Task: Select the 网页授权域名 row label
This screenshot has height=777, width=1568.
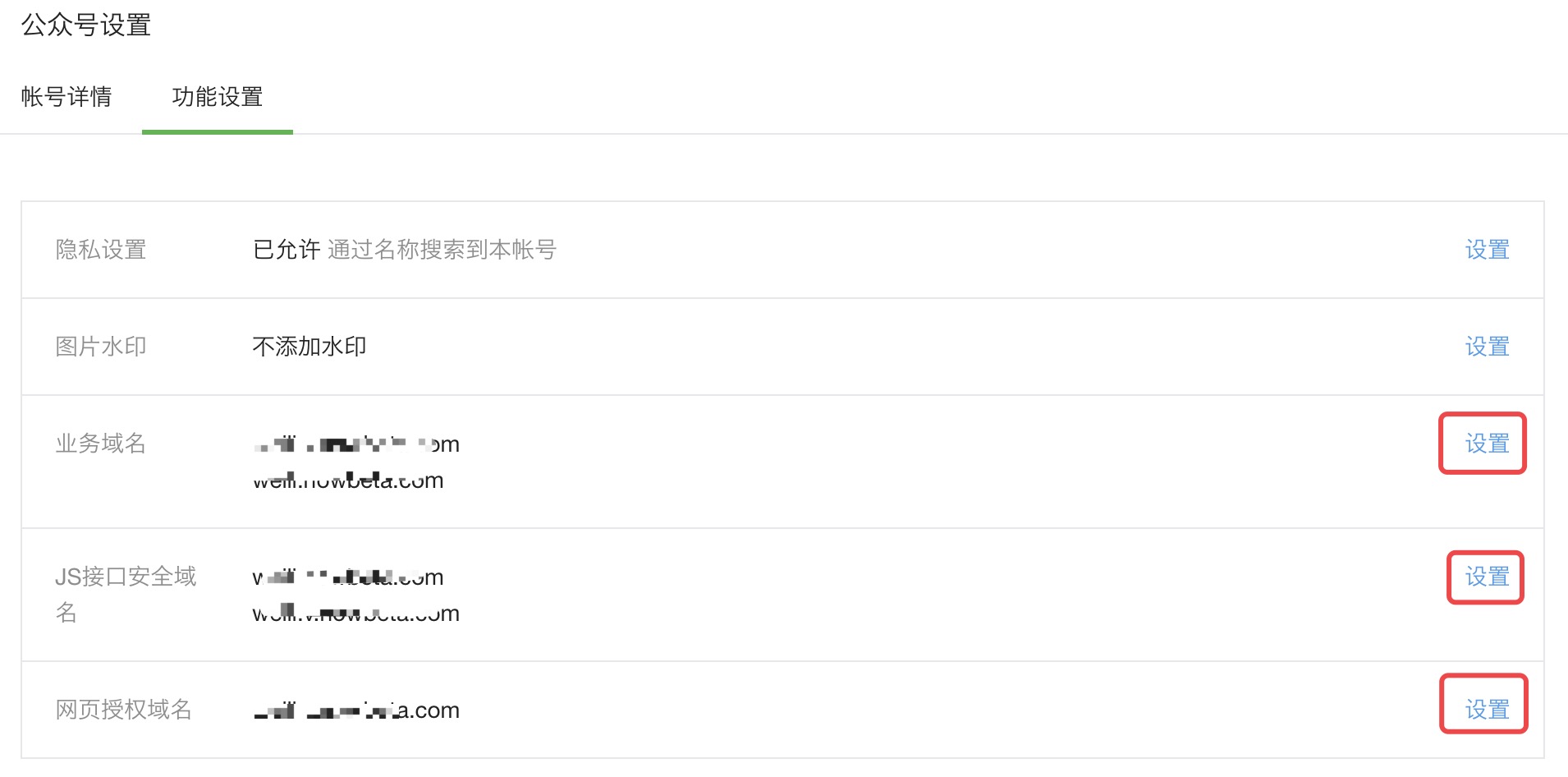Action: point(124,710)
